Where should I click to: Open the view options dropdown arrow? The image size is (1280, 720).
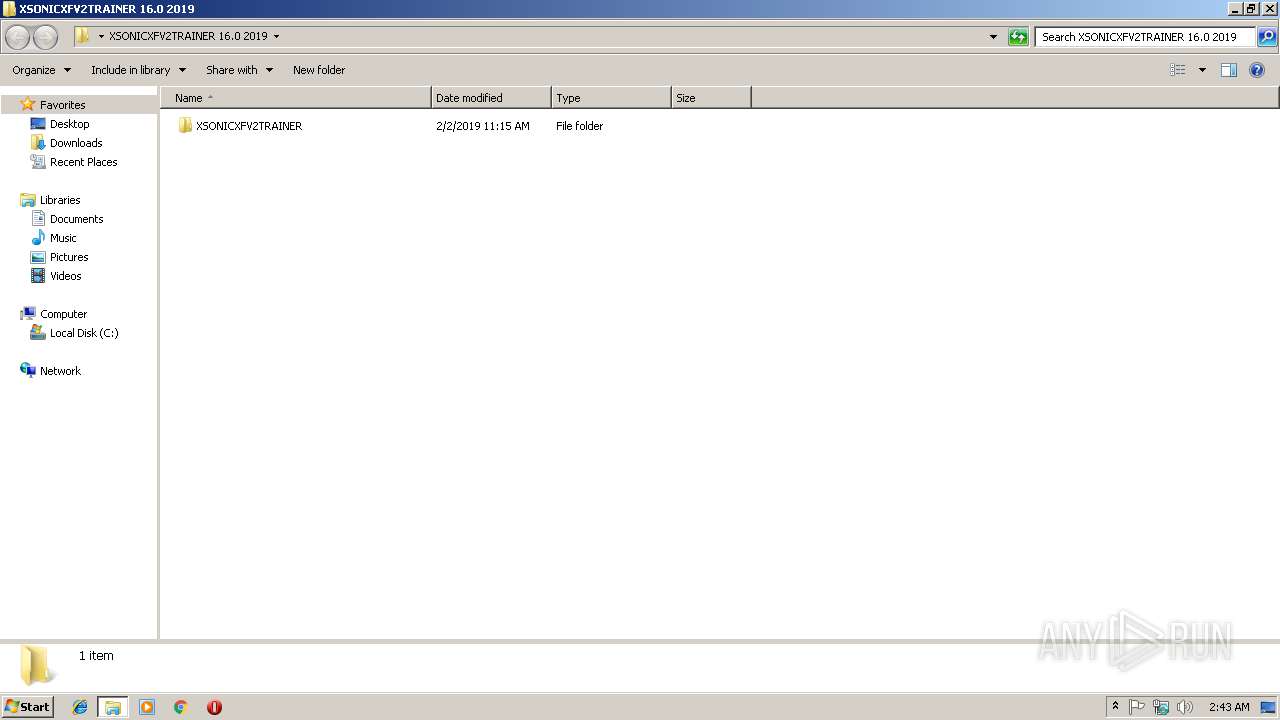tap(1202, 70)
